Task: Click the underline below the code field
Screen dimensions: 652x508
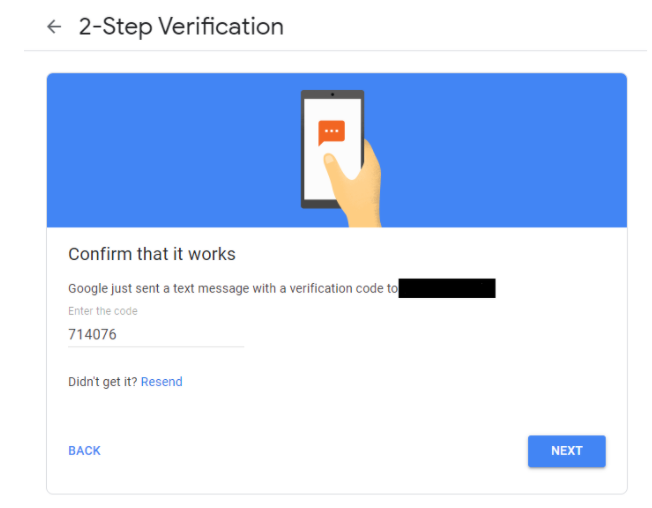Action: coord(155,347)
